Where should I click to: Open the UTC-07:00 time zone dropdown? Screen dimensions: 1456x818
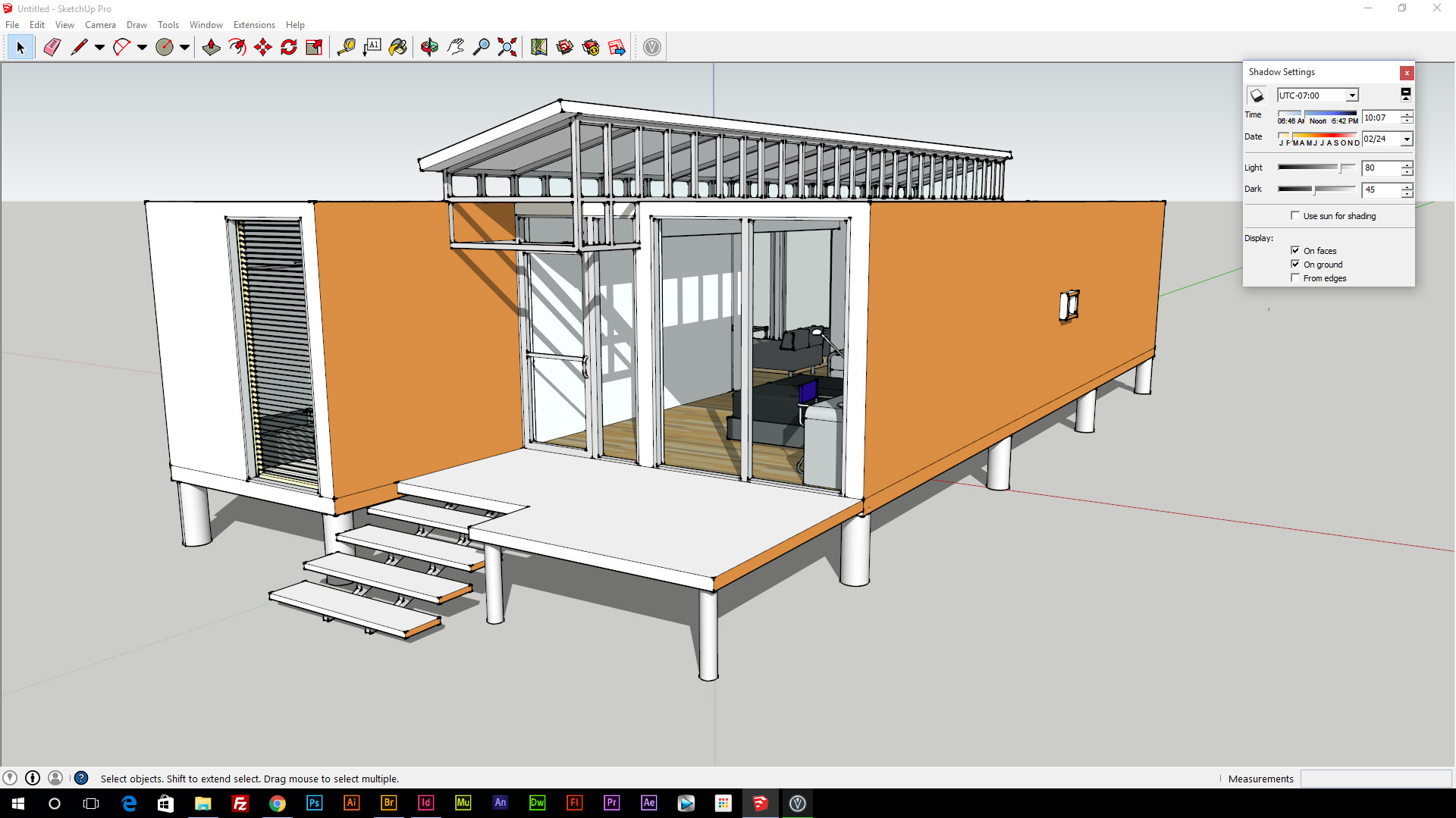pyautogui.click(x=1351, y=96)
